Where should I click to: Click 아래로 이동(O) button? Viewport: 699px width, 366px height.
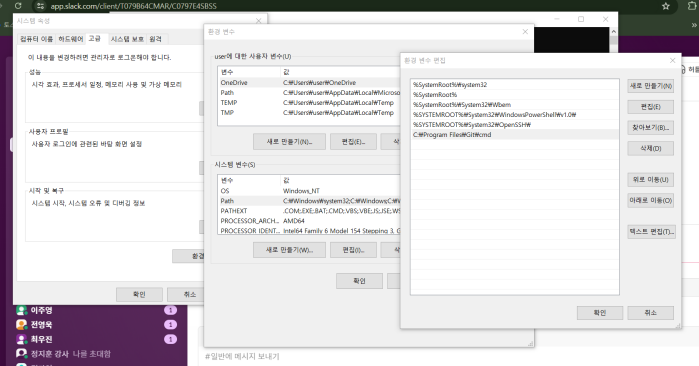651,201
